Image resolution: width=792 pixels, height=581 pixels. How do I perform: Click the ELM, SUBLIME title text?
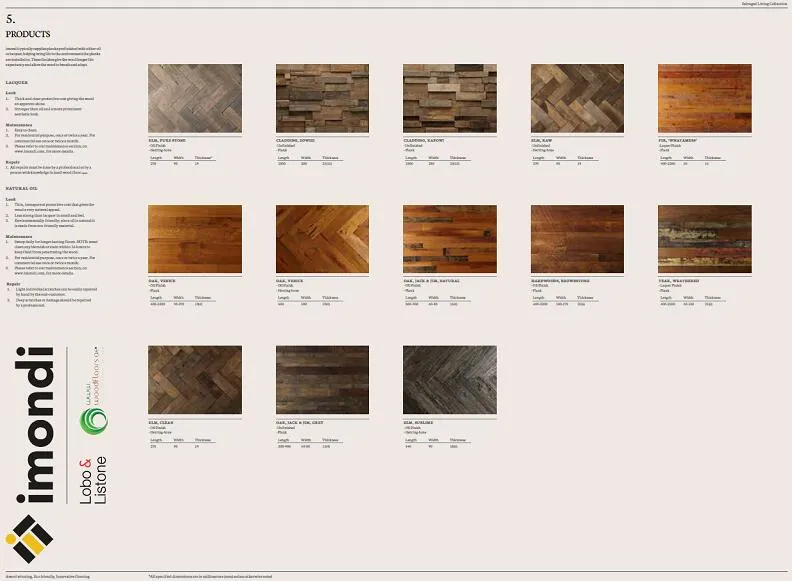coord(418,422)
